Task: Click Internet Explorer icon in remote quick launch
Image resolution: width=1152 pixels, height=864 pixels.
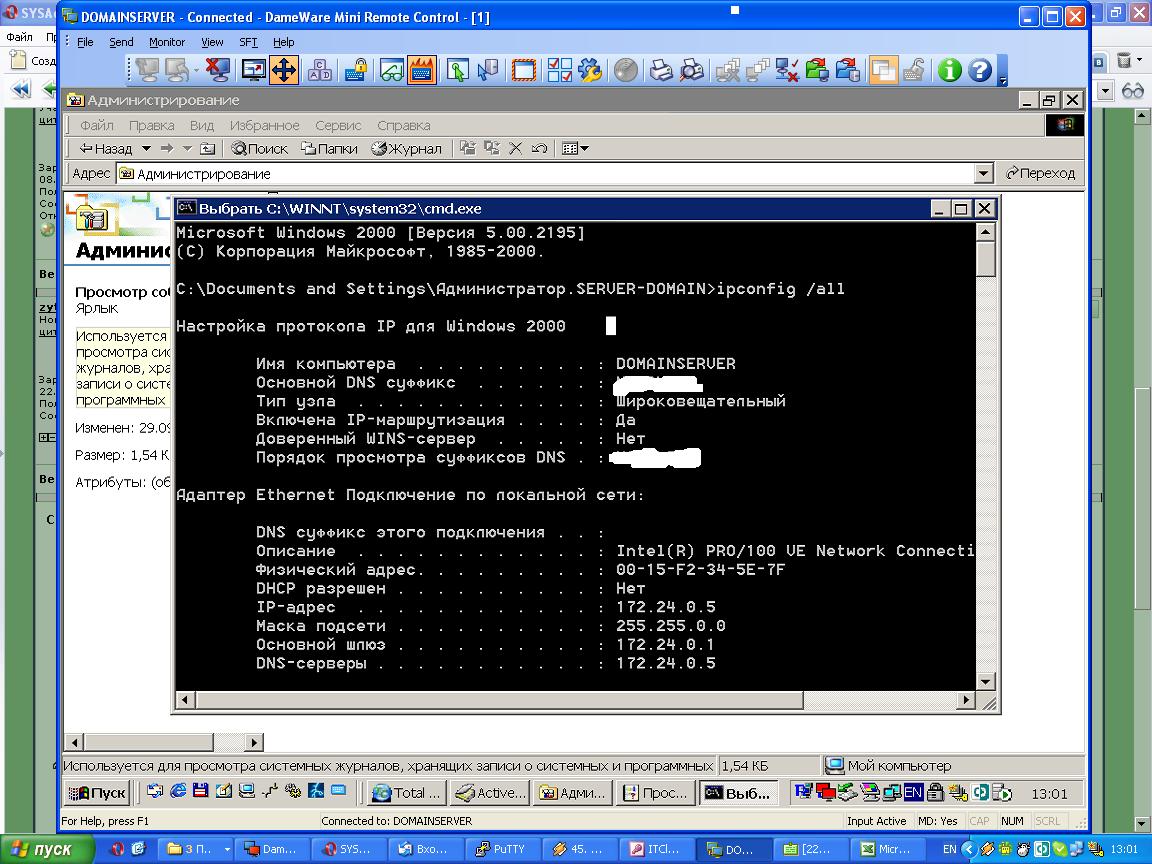Action: pos(178,791)
